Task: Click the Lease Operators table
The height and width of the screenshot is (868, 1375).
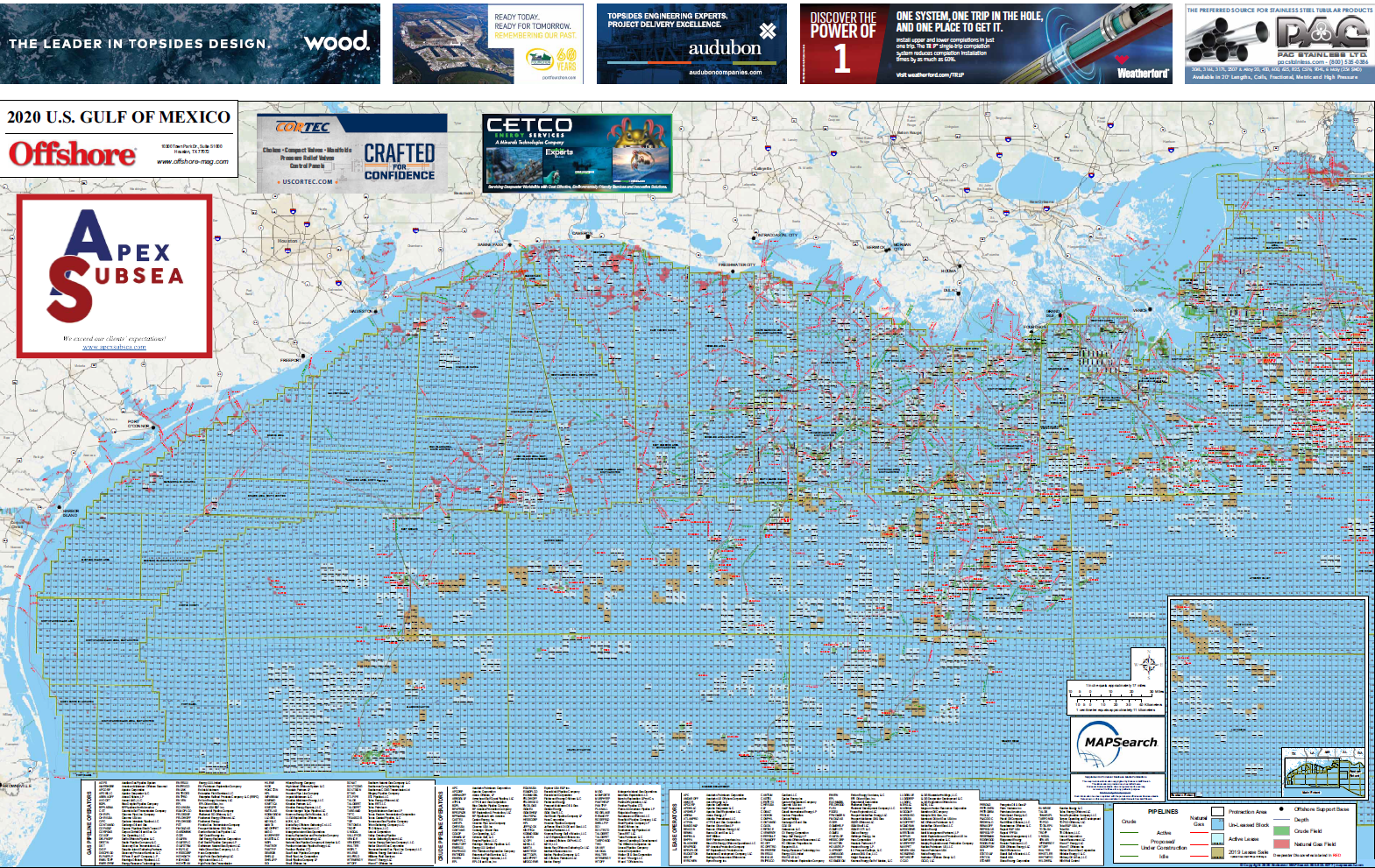Action: [x=888, y=827]
